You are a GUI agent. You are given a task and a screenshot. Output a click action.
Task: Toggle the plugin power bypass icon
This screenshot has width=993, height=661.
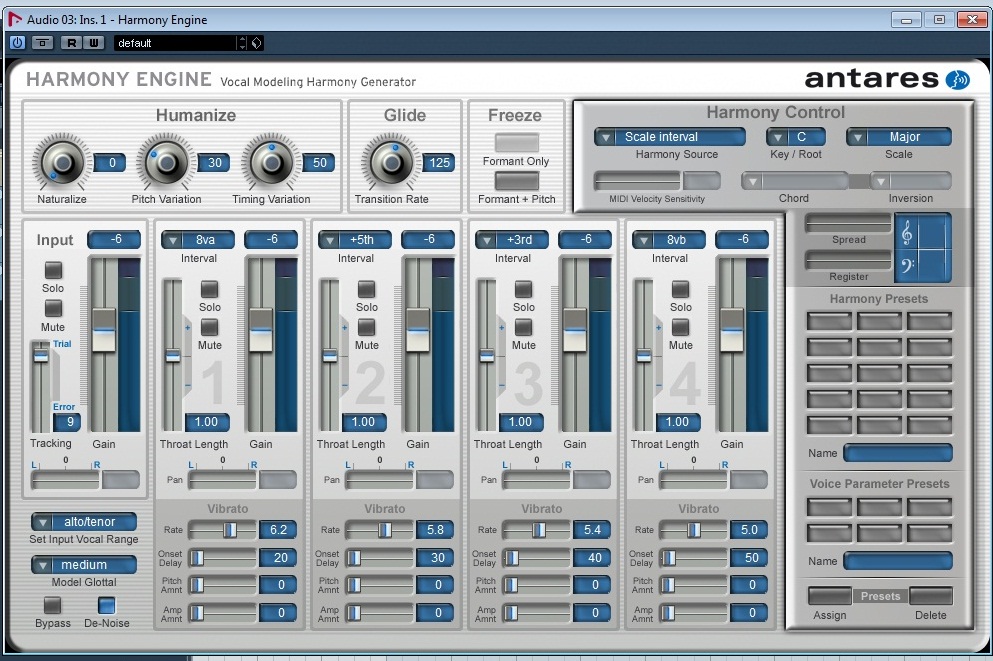pyautogui.click(x=17, y=42)
